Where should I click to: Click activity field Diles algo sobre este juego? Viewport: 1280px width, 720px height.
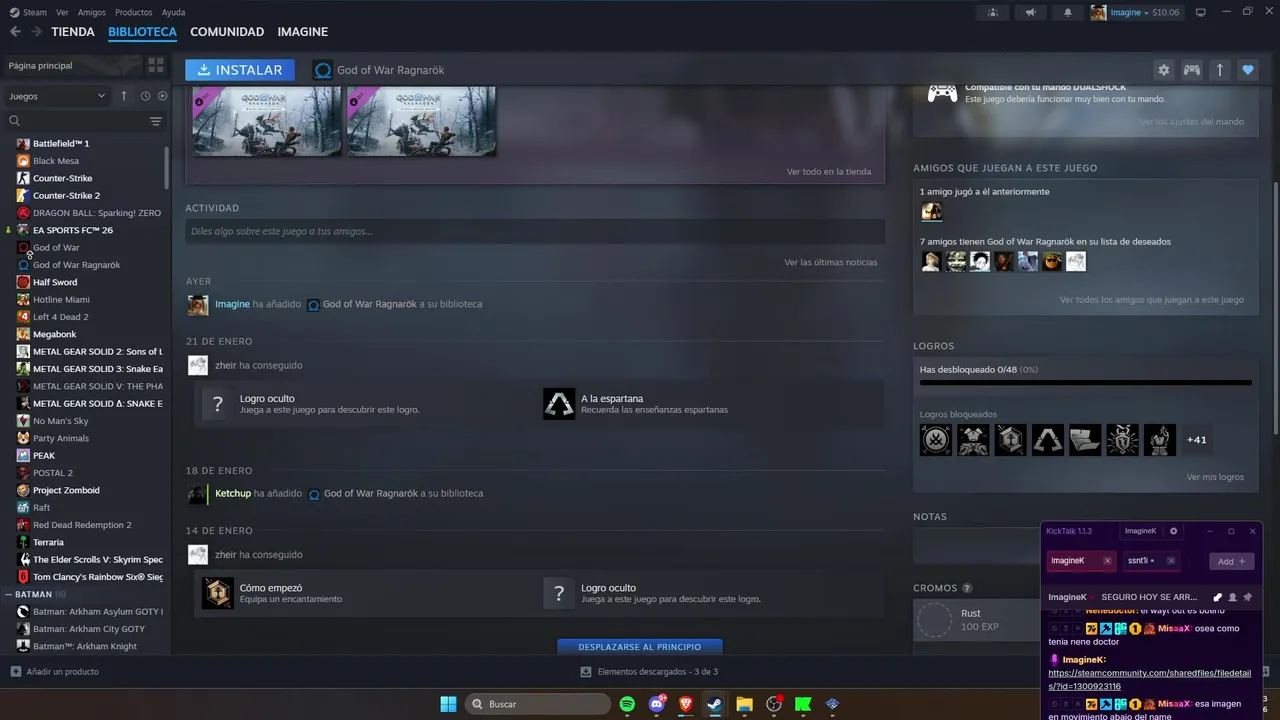(x=535, y=231)
